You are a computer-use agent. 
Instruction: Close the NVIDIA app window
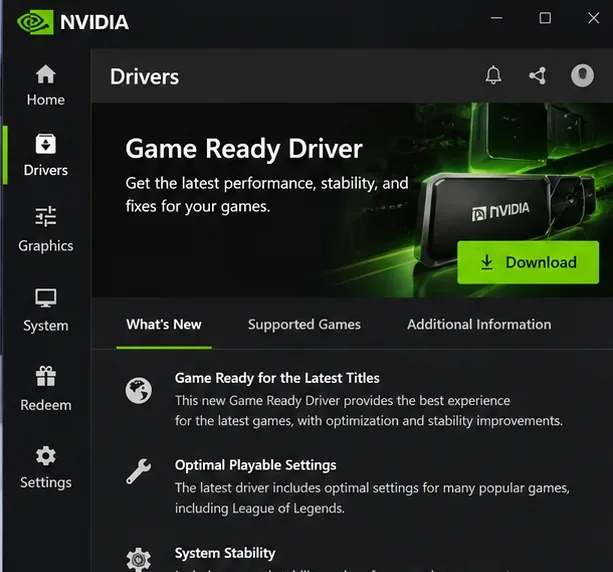click(593, 18)
